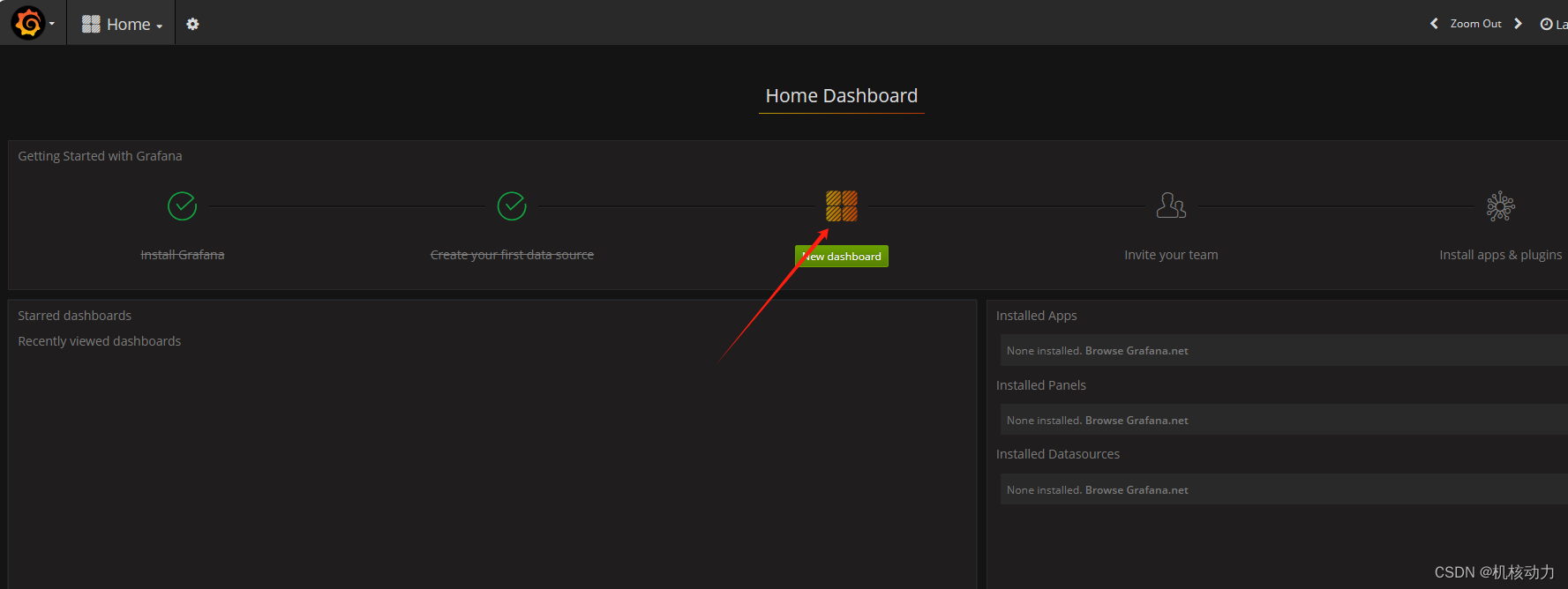Click the dashboard grid icon beside Home
The height and width of the screenshot is (589, 1568).
pos(91,25)
